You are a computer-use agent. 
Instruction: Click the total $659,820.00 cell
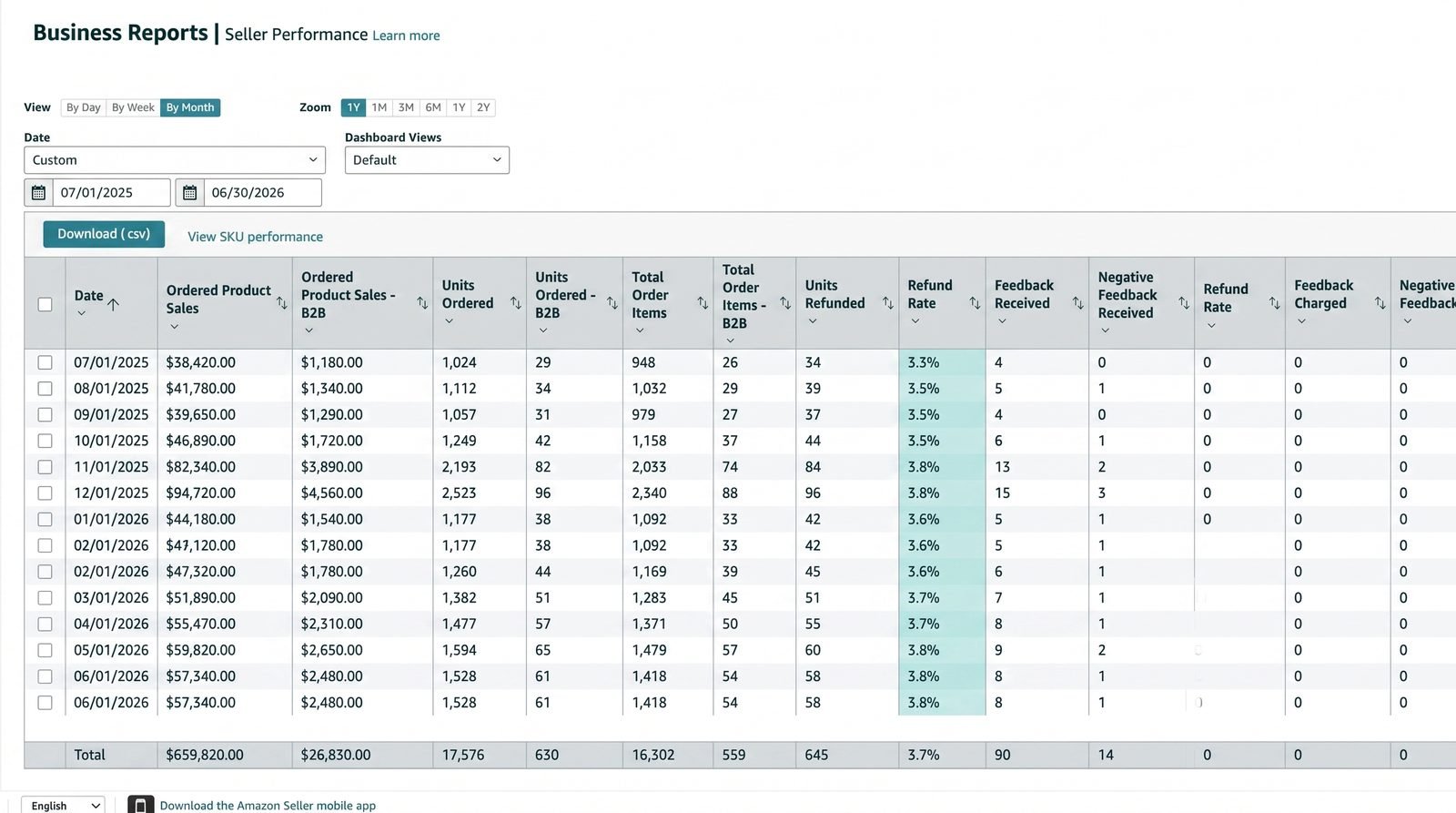click(205, 756)
